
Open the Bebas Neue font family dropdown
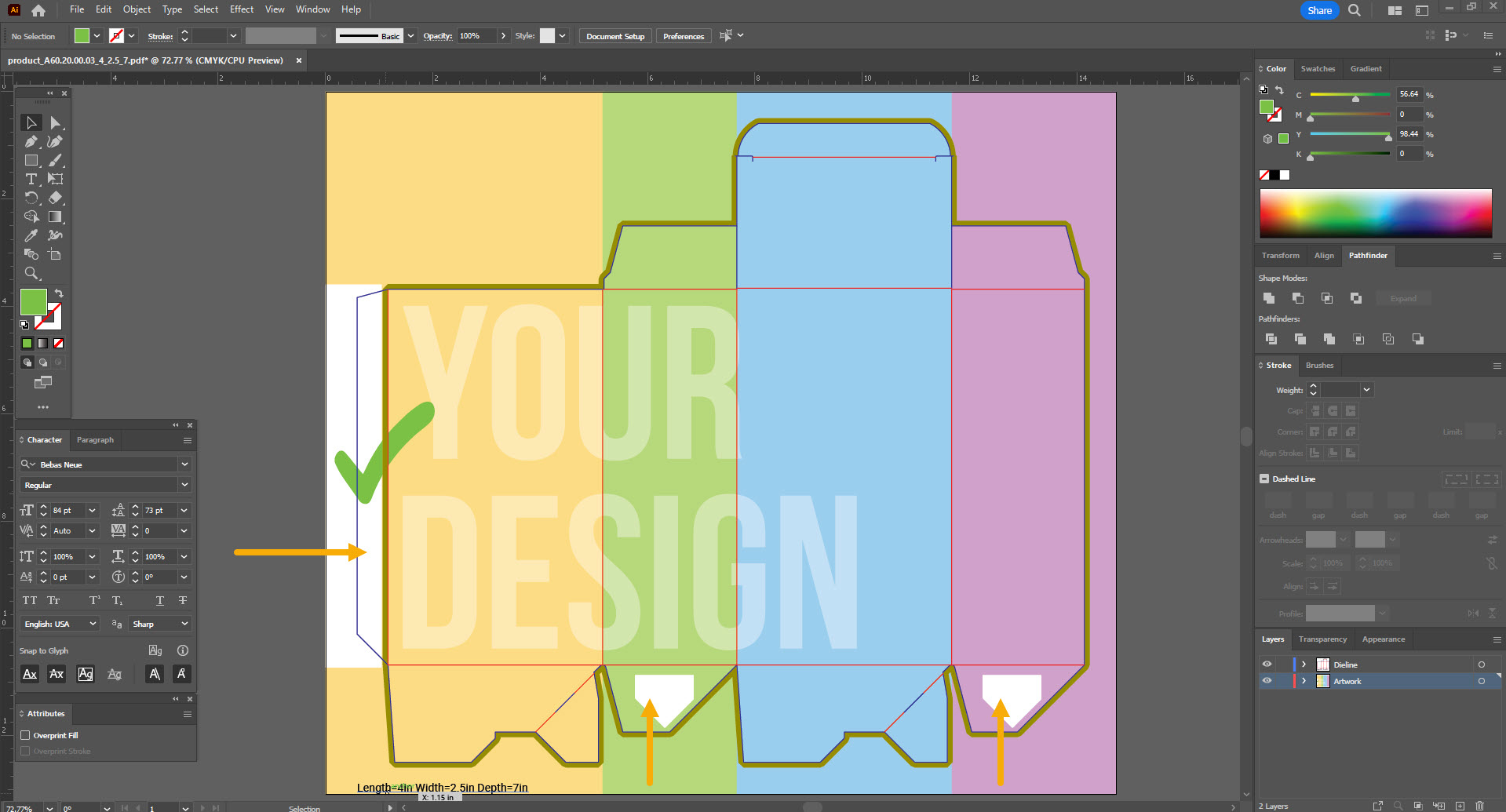184,464
